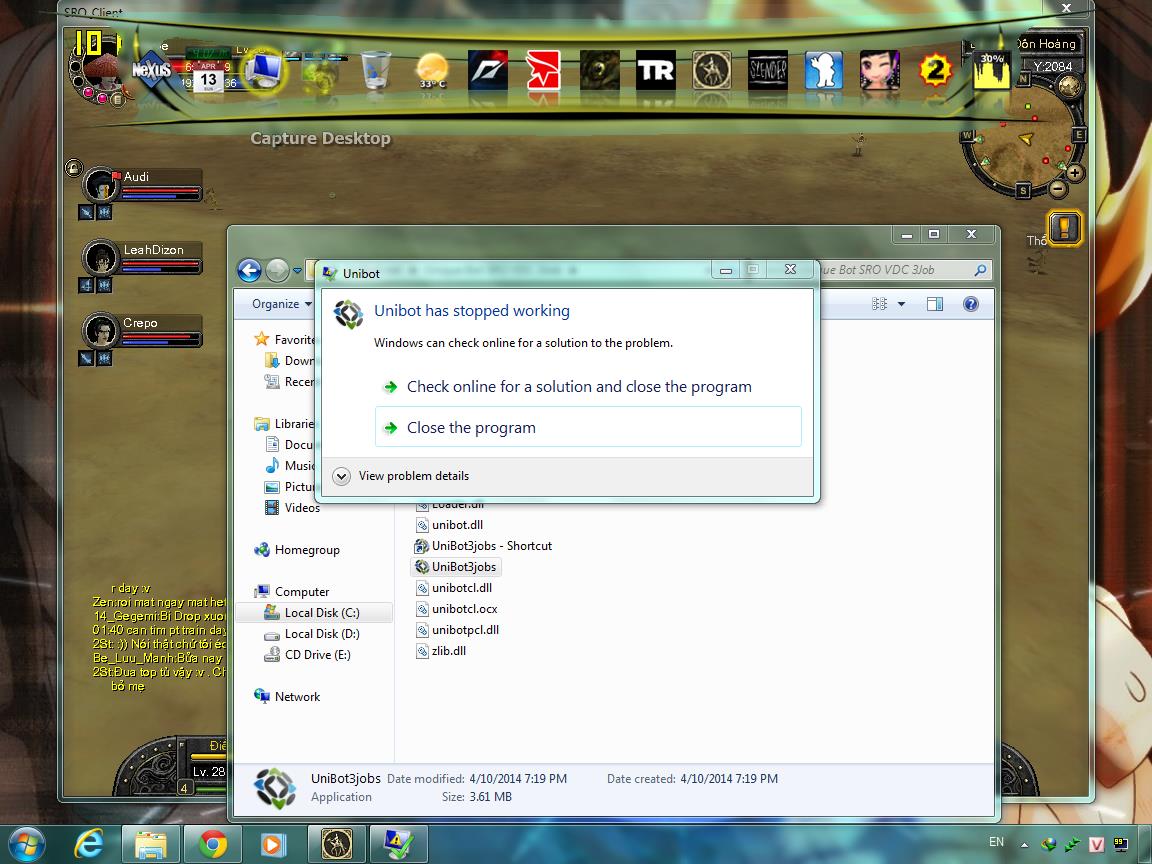Click the dragon eye dock icon
Image resolution: width=1152 pixels, height=864 pixels.
[600, 70]
